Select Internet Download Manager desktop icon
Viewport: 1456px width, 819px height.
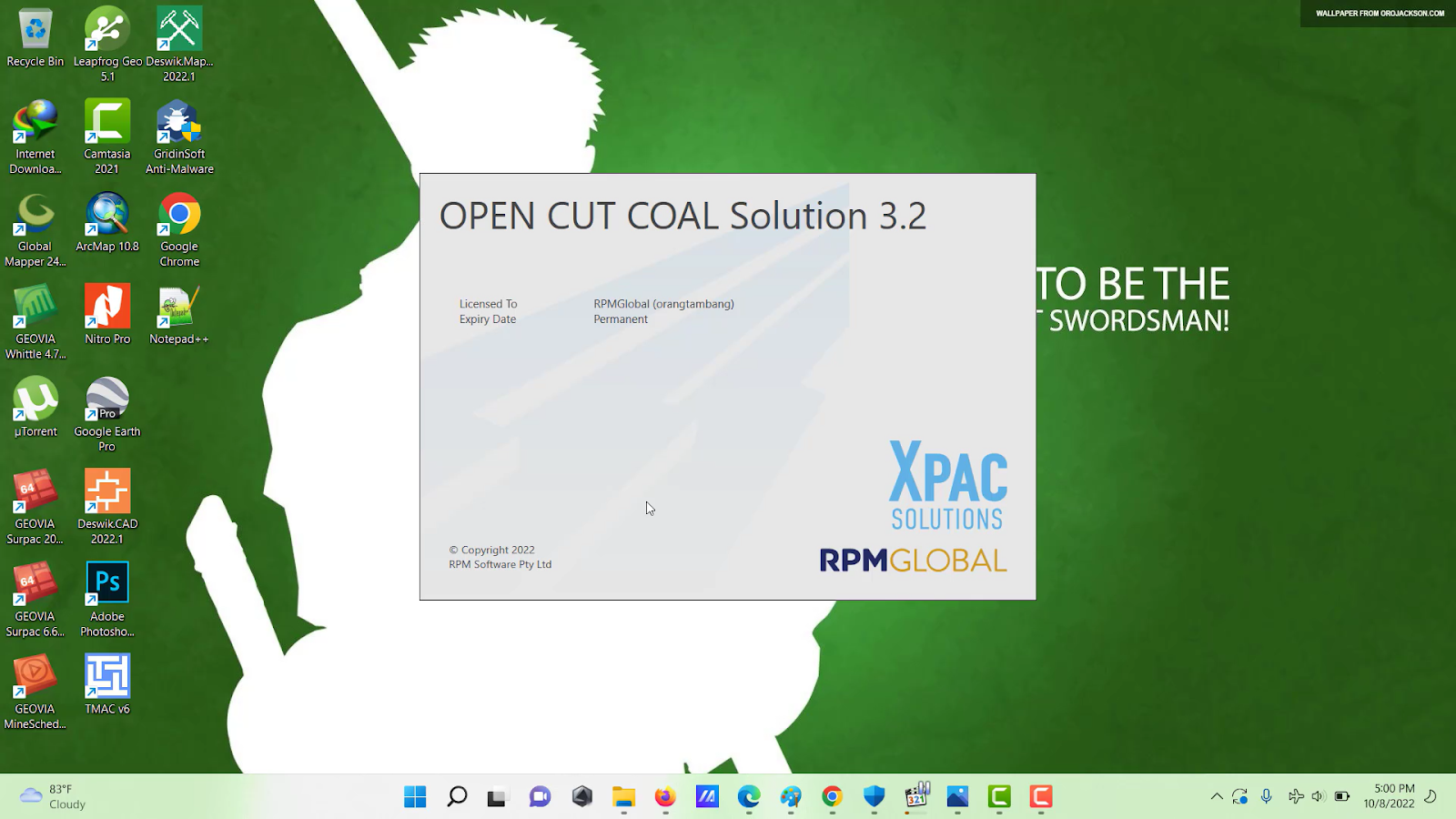(x=35, y=136)
